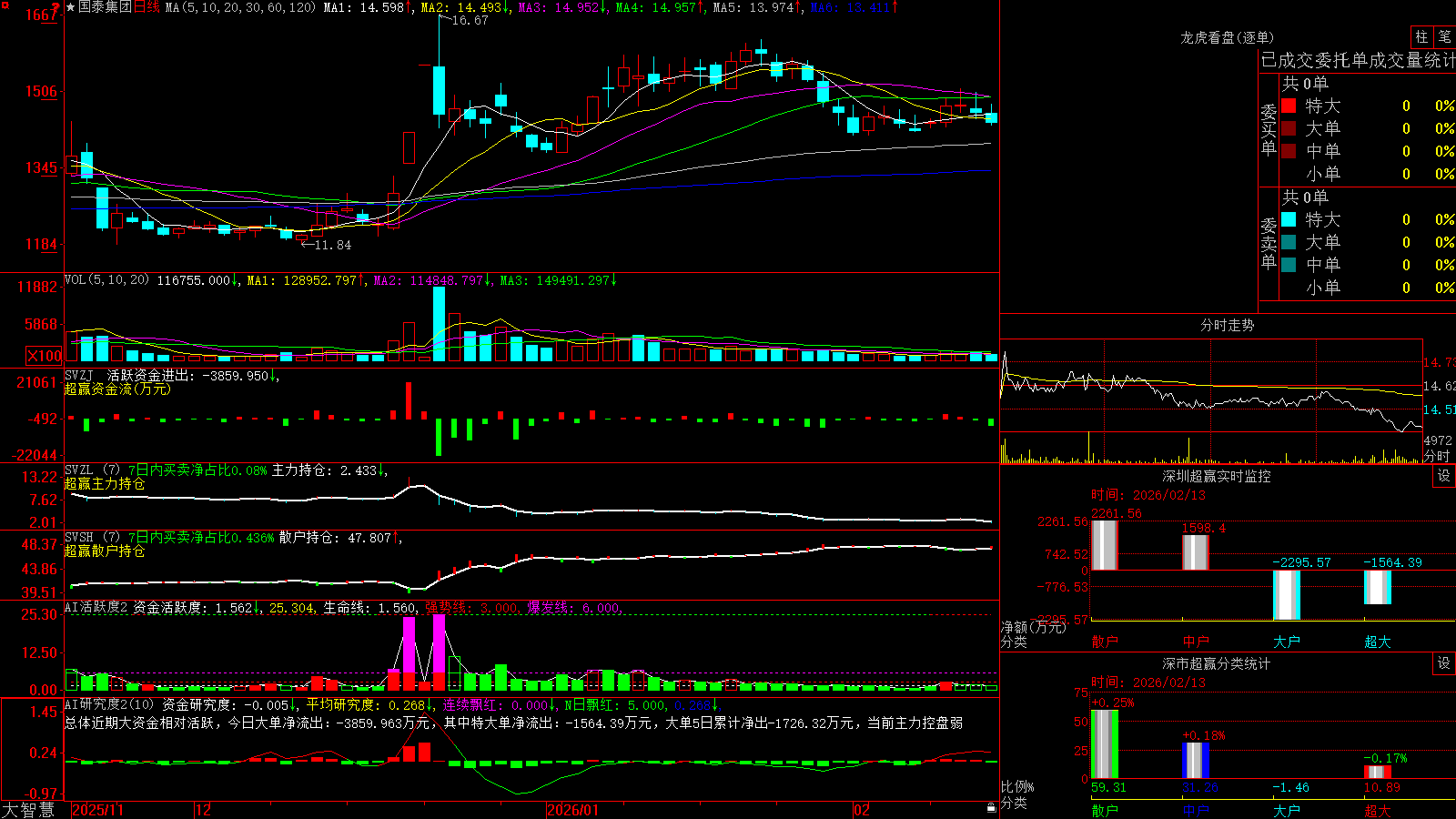Click the stock name 国泰集团
This screenshot has width=1456, height=819.
pos(105,7)
